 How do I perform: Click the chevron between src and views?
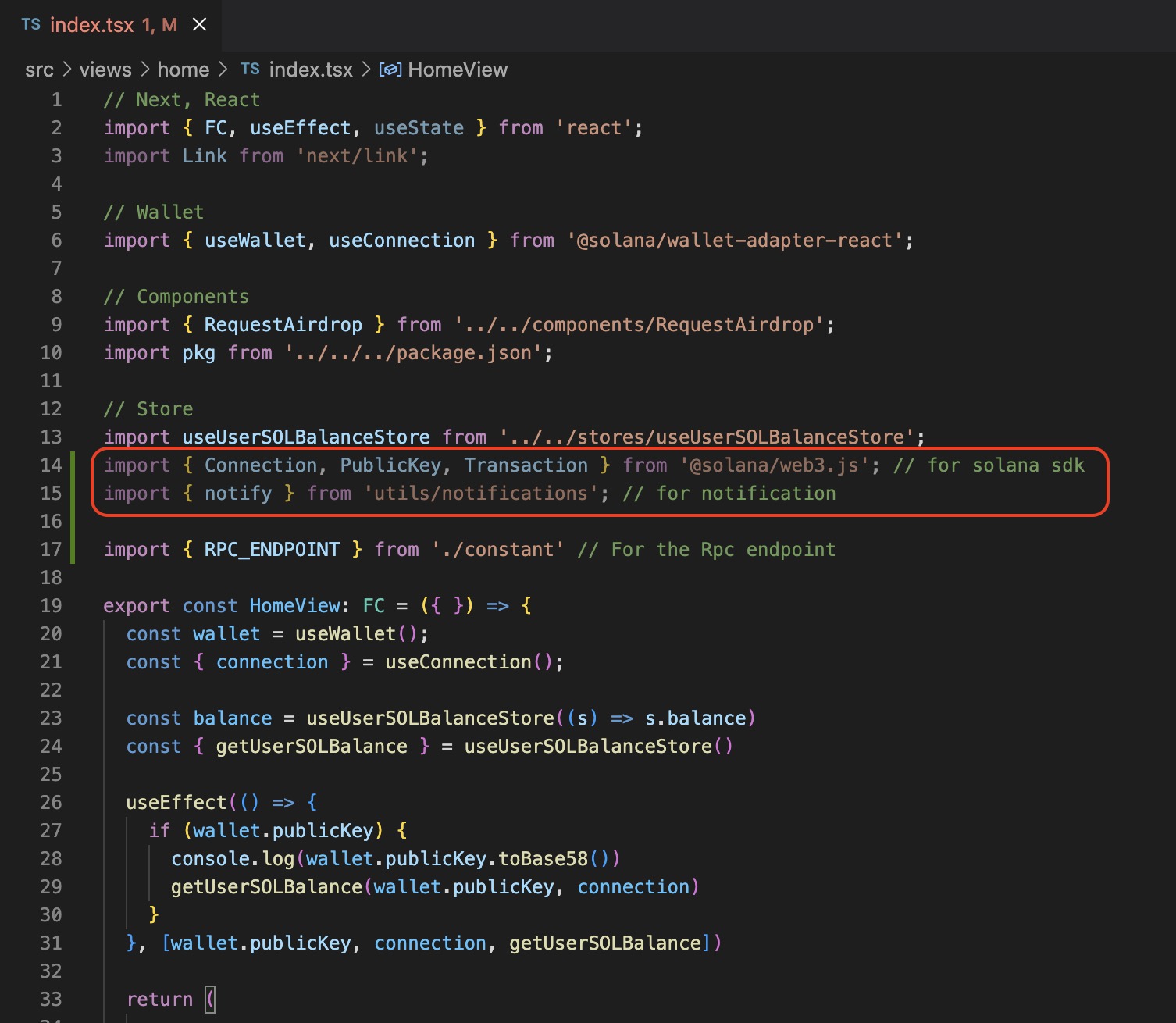pos(66,70)
